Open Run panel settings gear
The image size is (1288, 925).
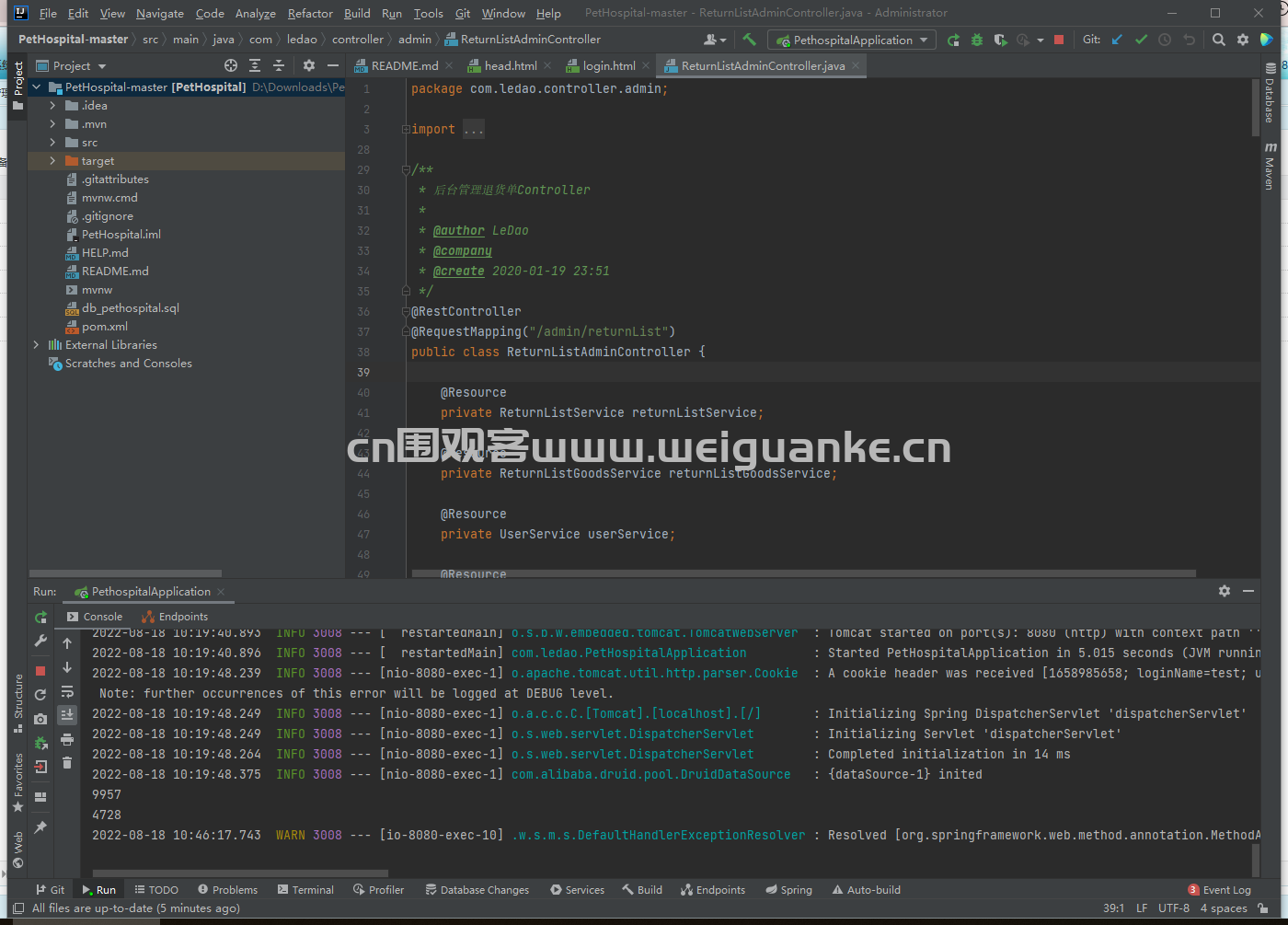tap(1225, 591)
